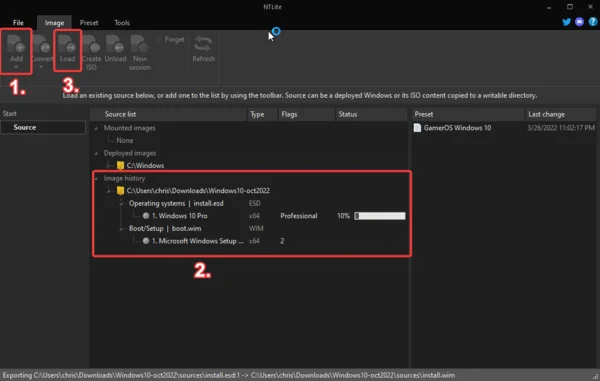The height and width of the screenshot is (381, 600).
Task: Click the '3/26/2022 11:02:17 PM' date cell
Action: 561,128
